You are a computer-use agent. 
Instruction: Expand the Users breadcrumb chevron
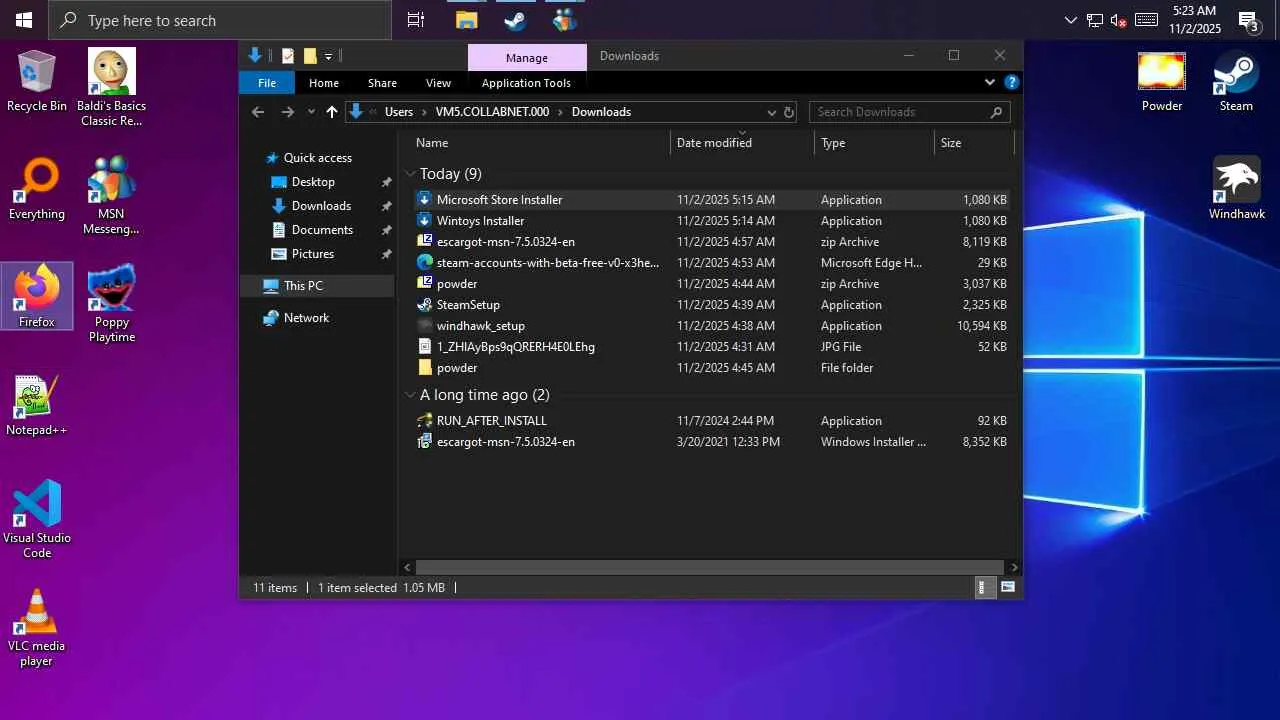[424, 112]
